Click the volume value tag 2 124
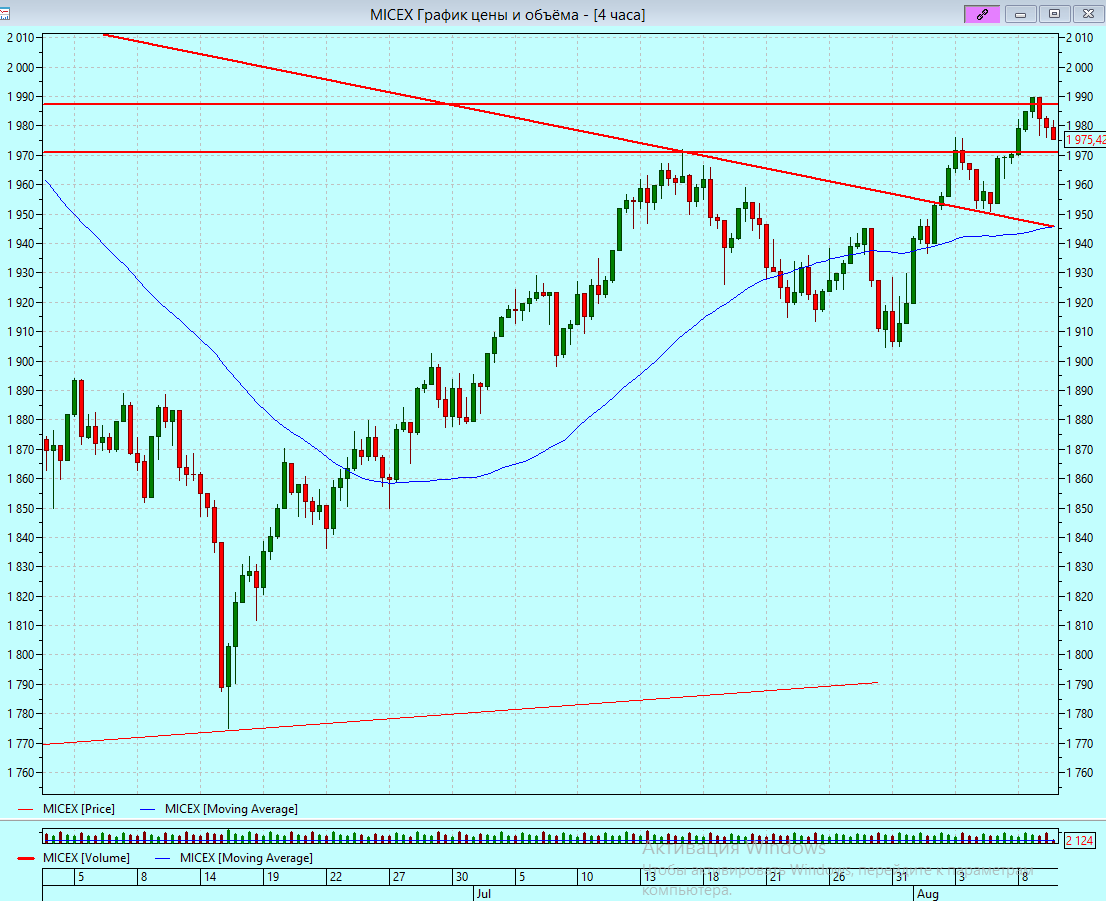The height and width of the screenshot is (901, 1106). [x=1079, y=840]
